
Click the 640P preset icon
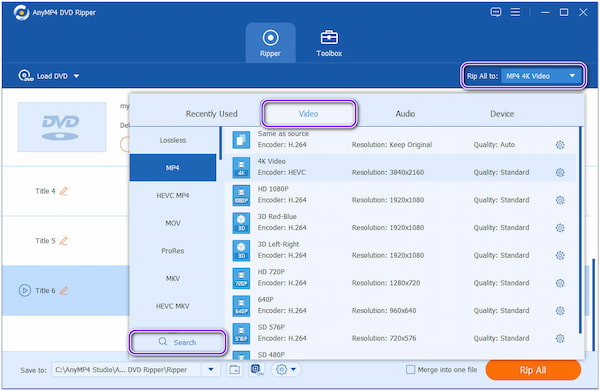241,306
